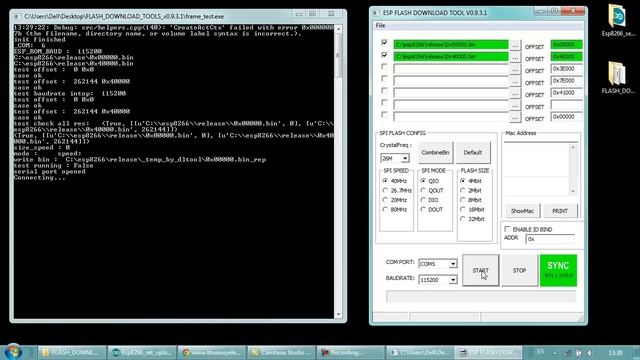Click the 0x41000 offset field
640x360 pixels.
[566, 93]
